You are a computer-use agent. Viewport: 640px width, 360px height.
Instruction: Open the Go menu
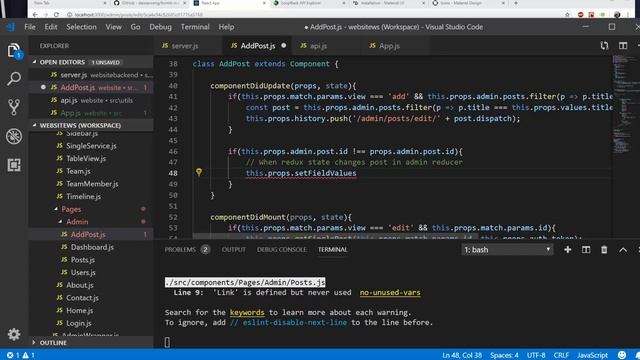tap(135, 27)
